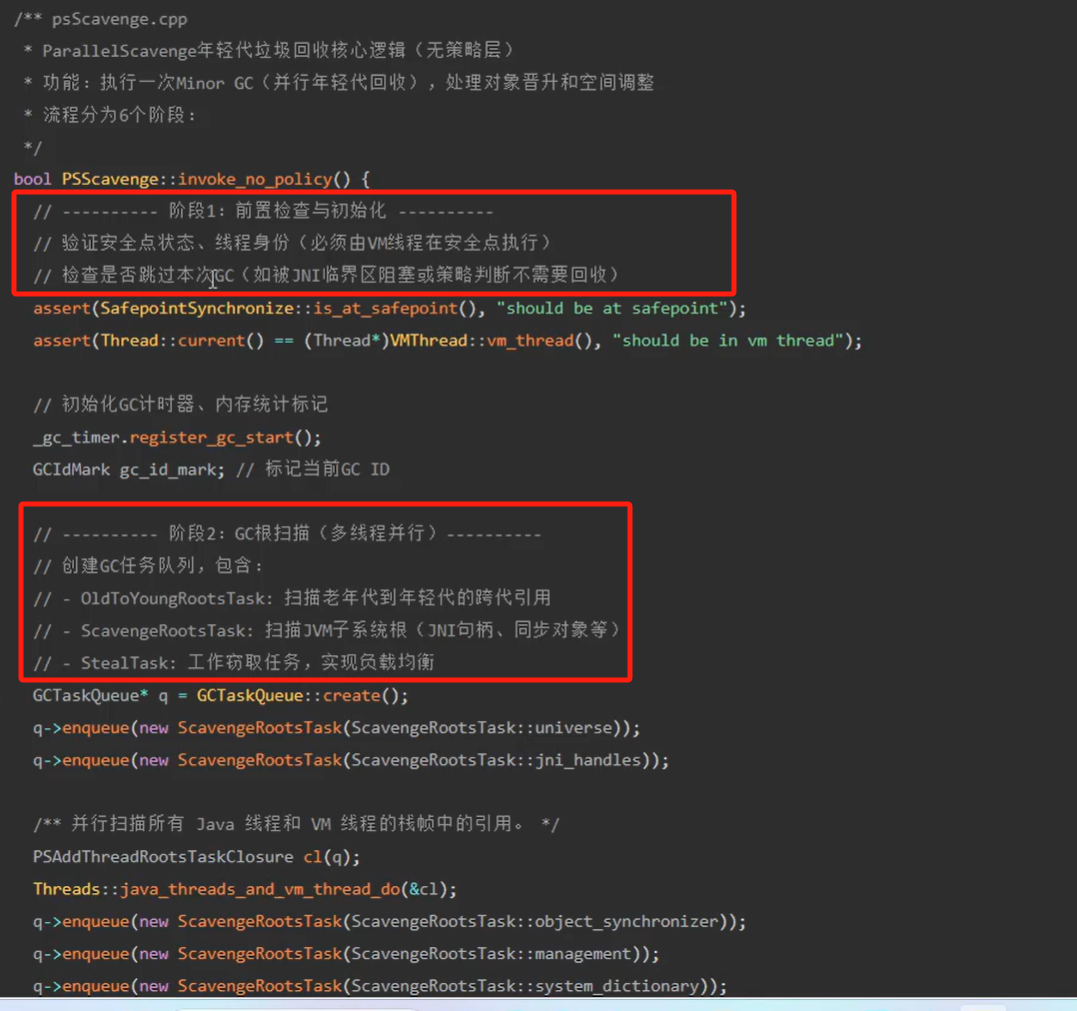The image size is (1077, 1011).
Task: Click the 阶段1 前置检查与初始化 comment line
Action: (263, 211)
